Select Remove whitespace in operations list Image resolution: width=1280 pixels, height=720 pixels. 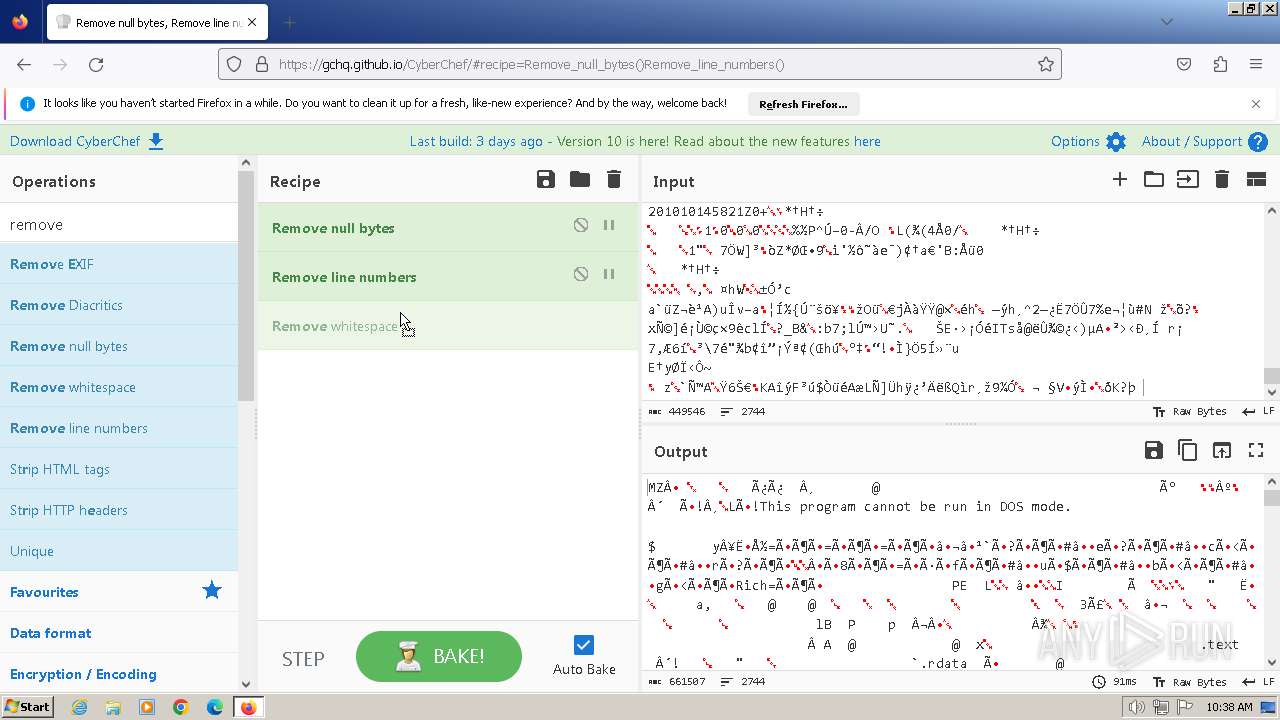coord(119,387)
